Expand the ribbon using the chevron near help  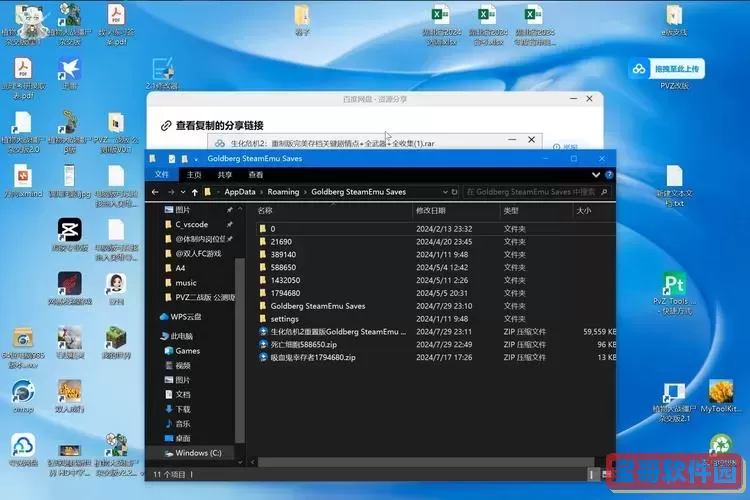click(596, 175)
